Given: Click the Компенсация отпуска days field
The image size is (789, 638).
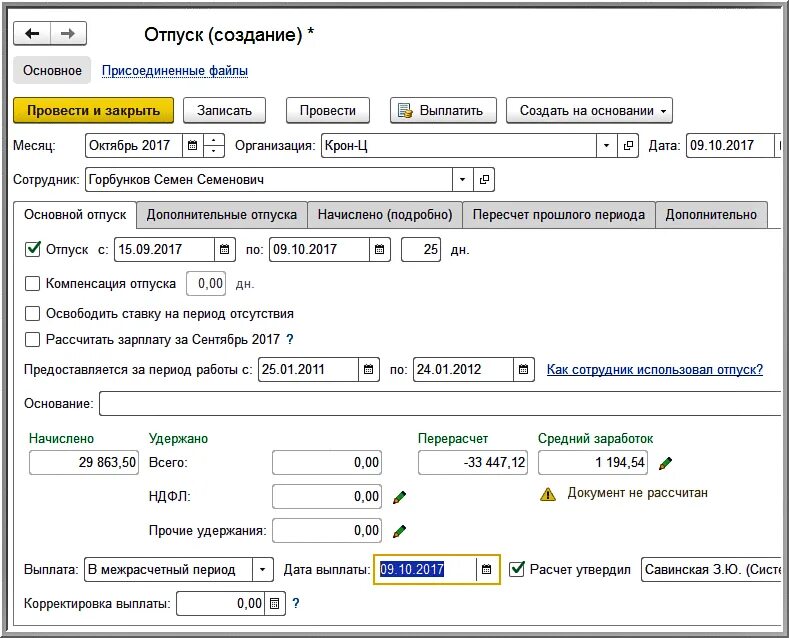Looking at the screenshot, I should point(206,284).
